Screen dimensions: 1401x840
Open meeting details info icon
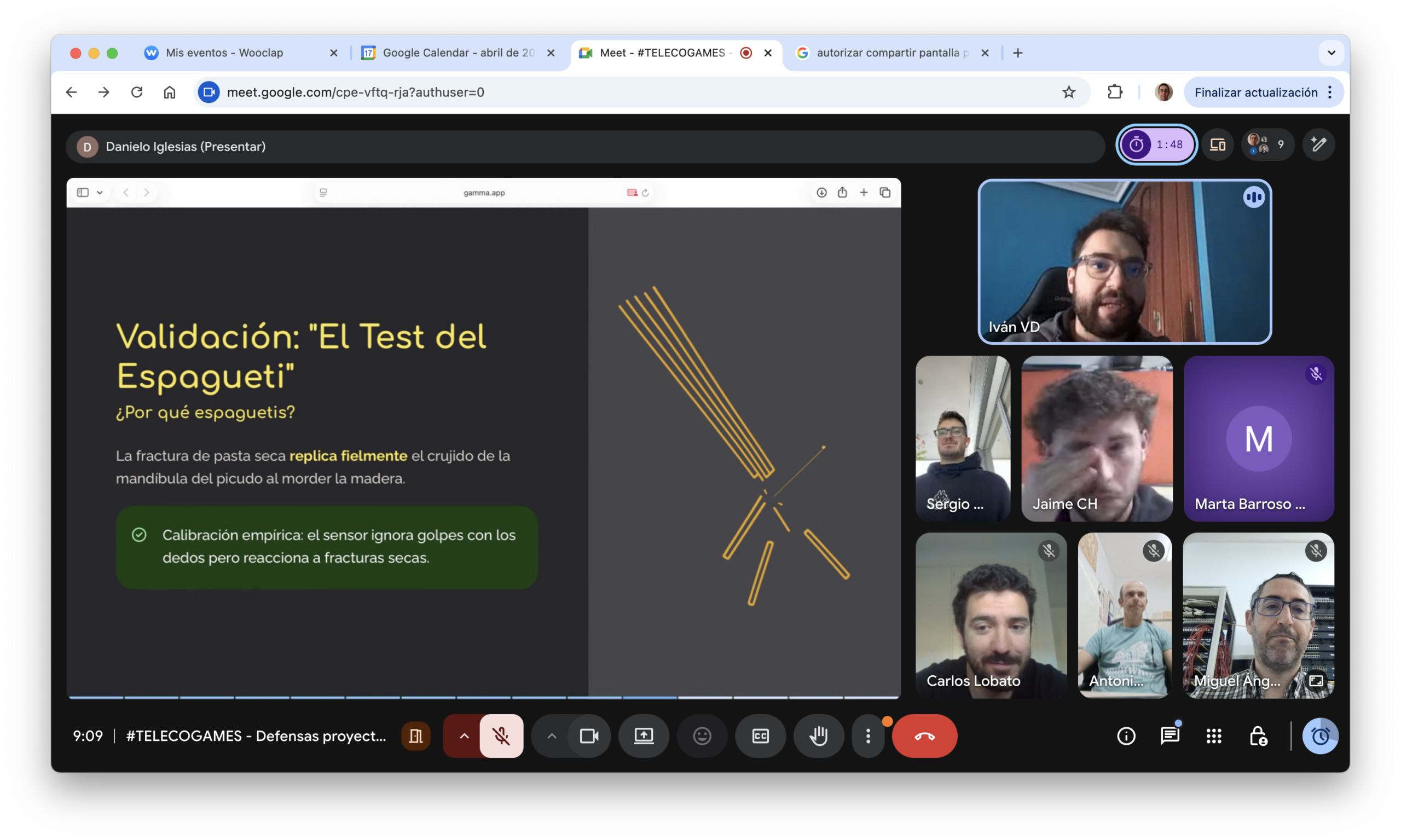[x=1126, y=736]
